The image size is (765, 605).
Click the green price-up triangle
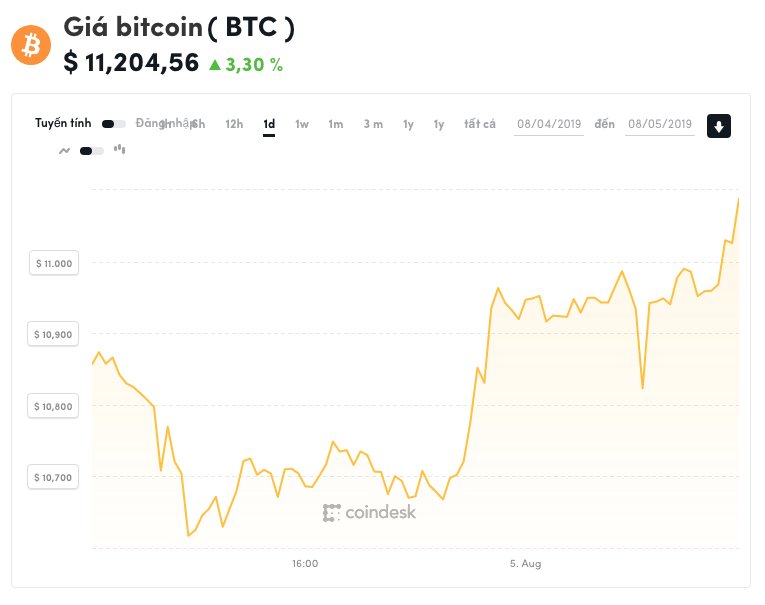tap(214, 65)
